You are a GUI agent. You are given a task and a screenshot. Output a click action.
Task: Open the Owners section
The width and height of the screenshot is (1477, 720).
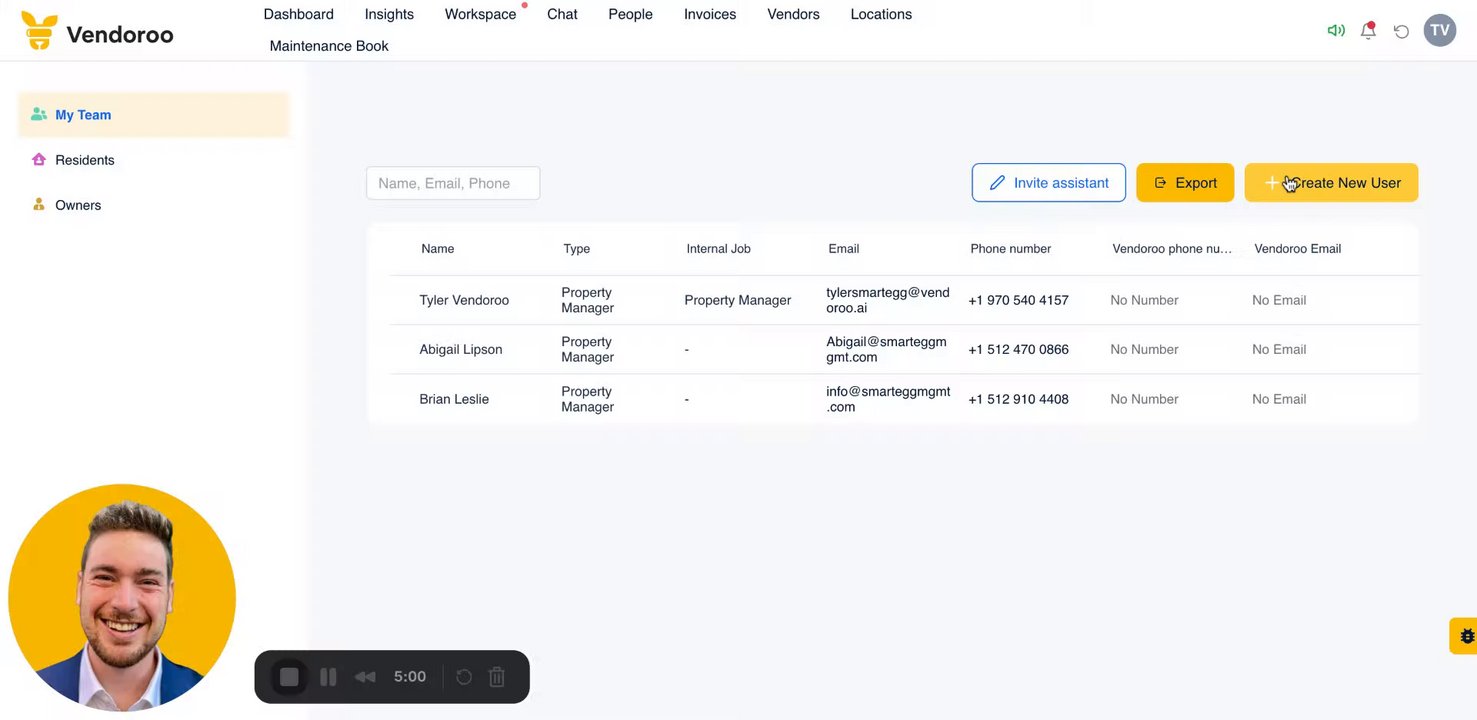78,205
